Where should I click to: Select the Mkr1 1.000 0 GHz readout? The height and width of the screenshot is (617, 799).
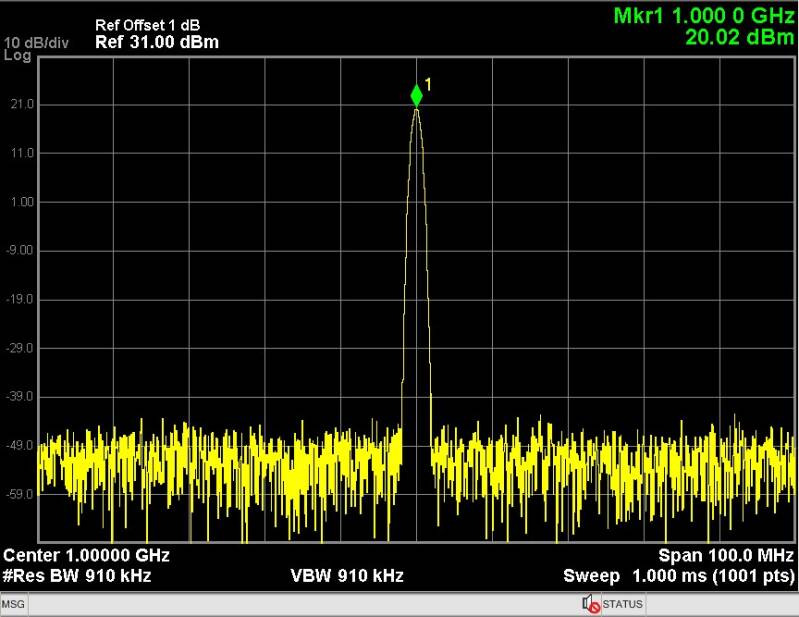point(704,17)
